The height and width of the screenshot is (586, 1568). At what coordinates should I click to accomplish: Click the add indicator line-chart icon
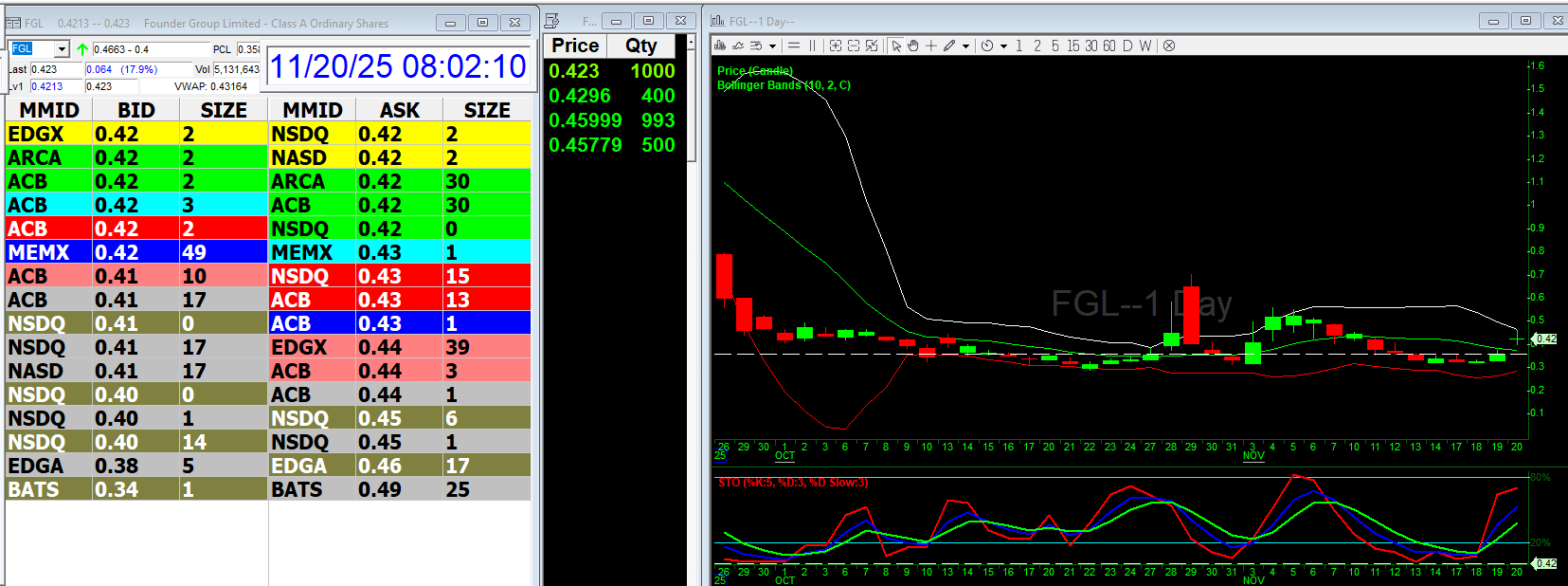[x=738, y=46]
